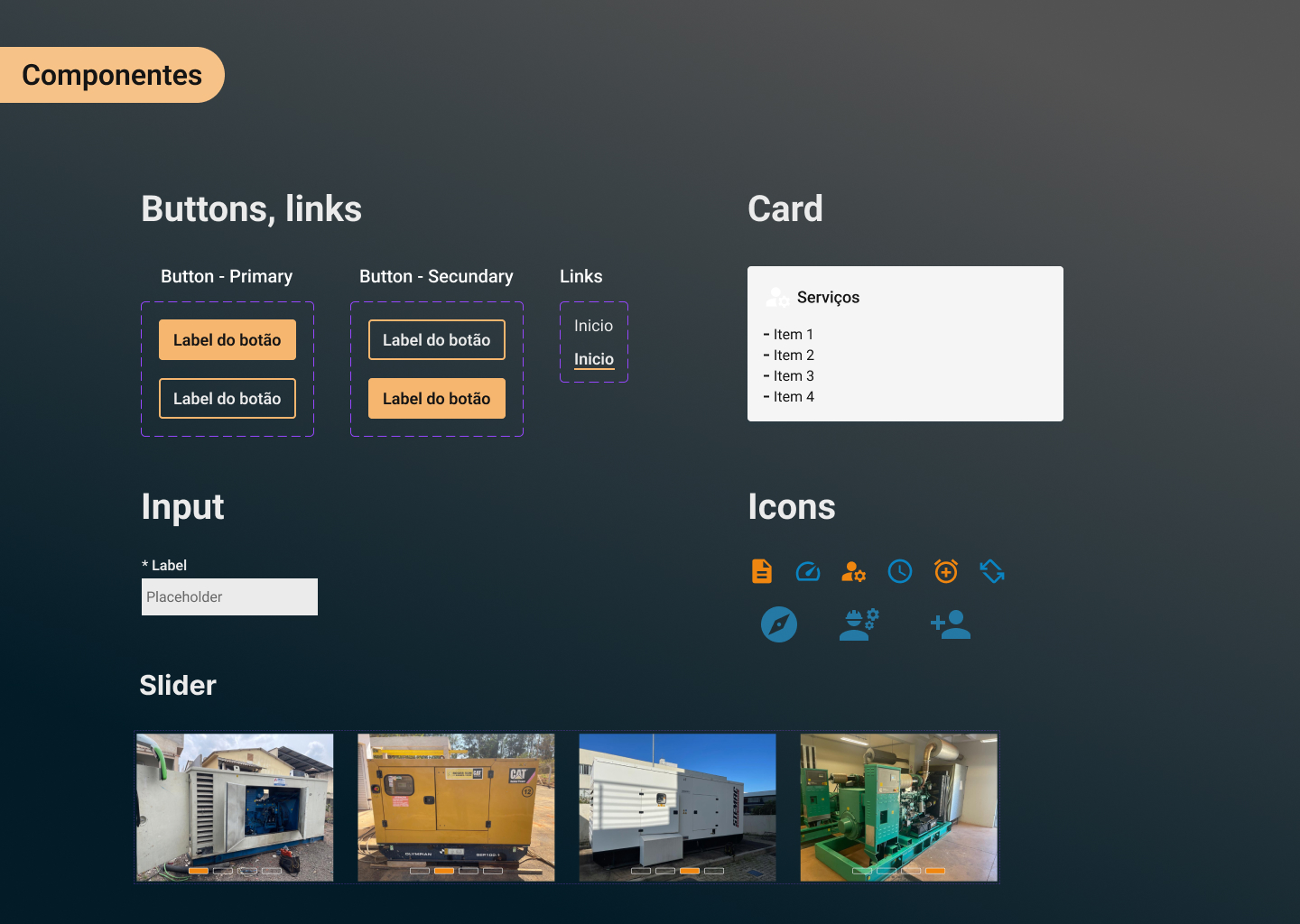Click the blue add-user icon
The image size is (1300, 924).
(x=951, y=624)
